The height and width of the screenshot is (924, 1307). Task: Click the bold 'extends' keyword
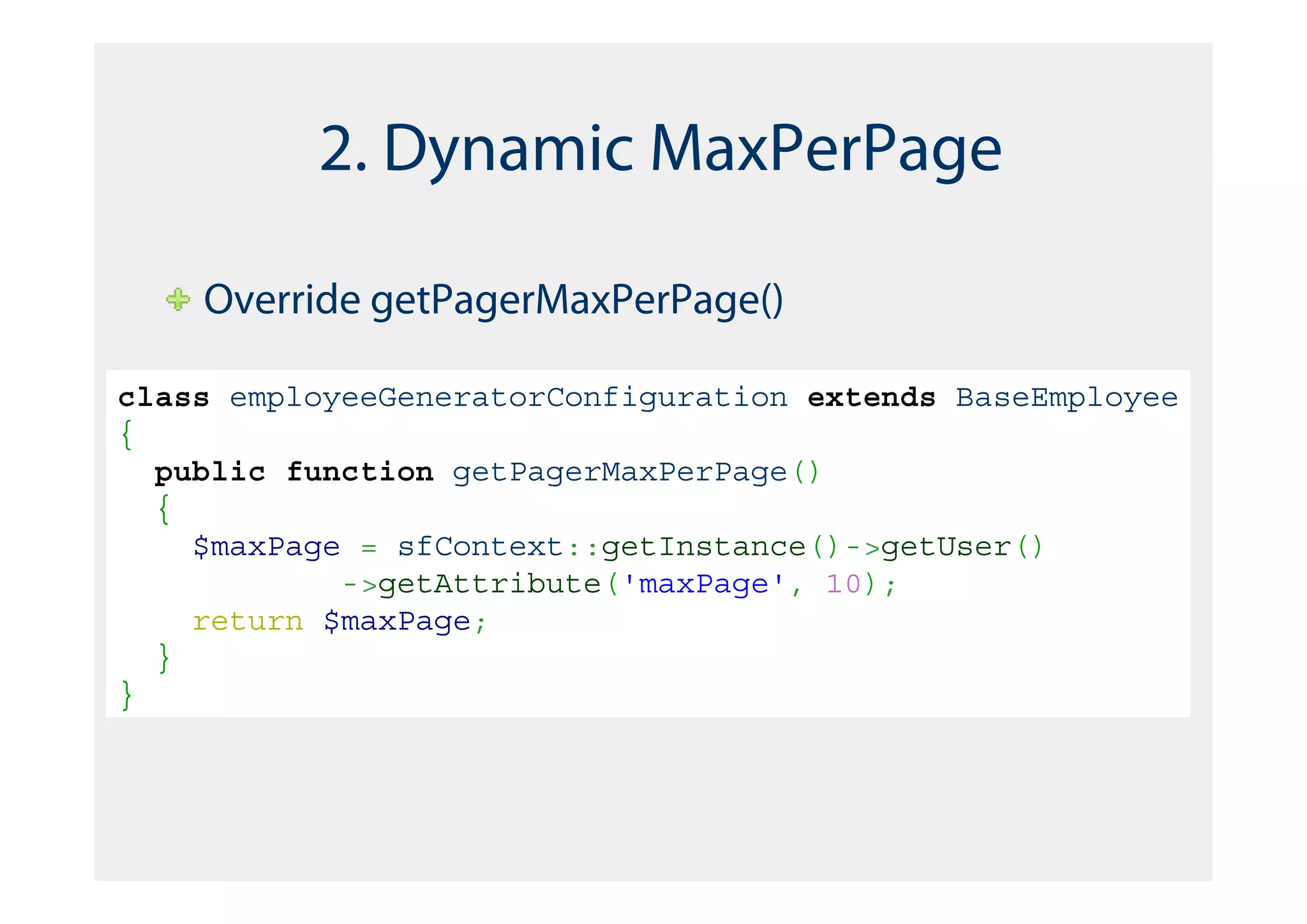point(872,398)
